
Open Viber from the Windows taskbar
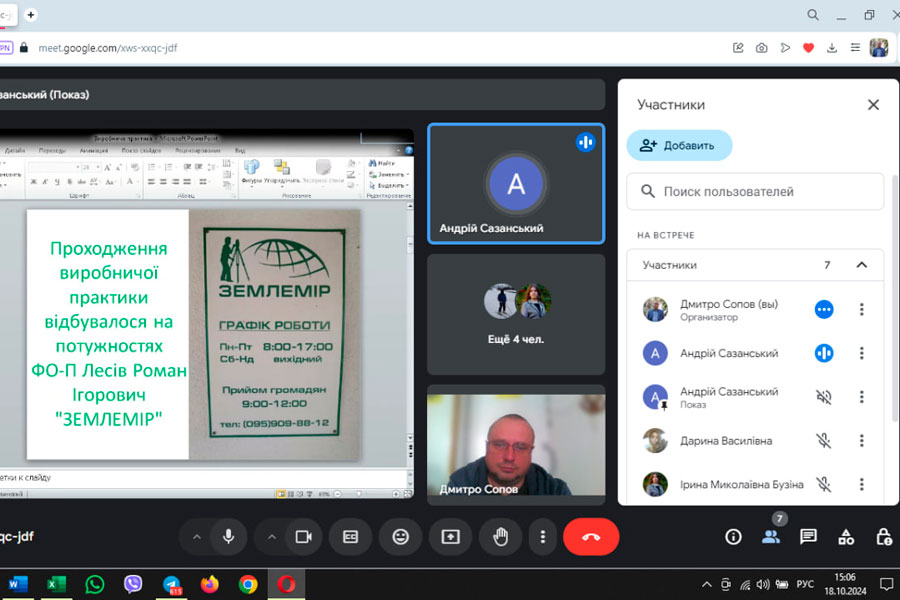(133, 584)
